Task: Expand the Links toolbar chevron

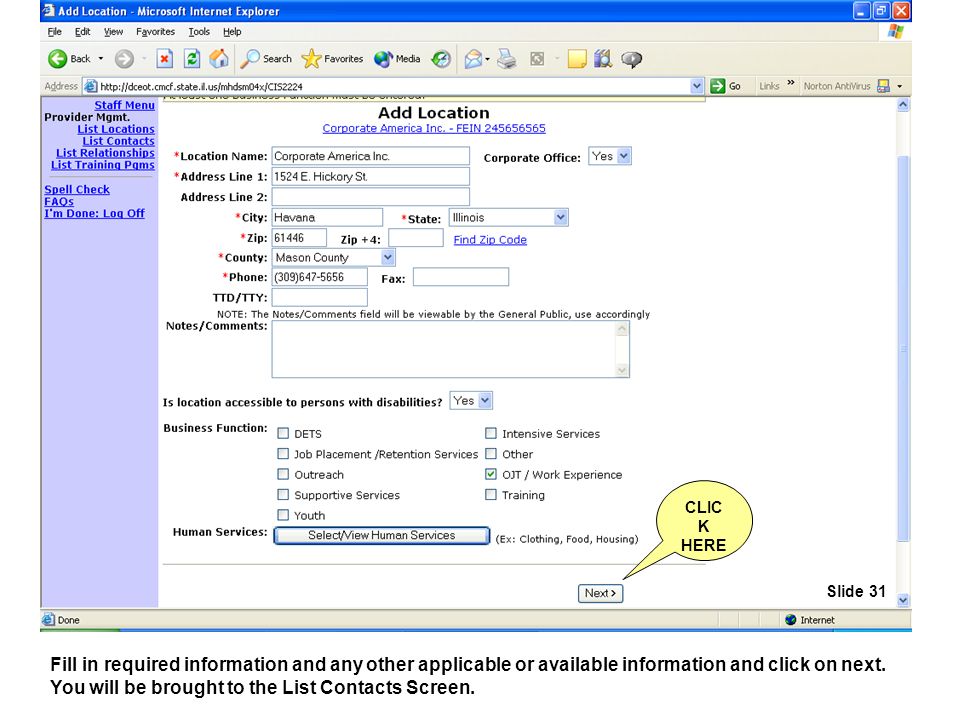Action: (x=790, y=83)
